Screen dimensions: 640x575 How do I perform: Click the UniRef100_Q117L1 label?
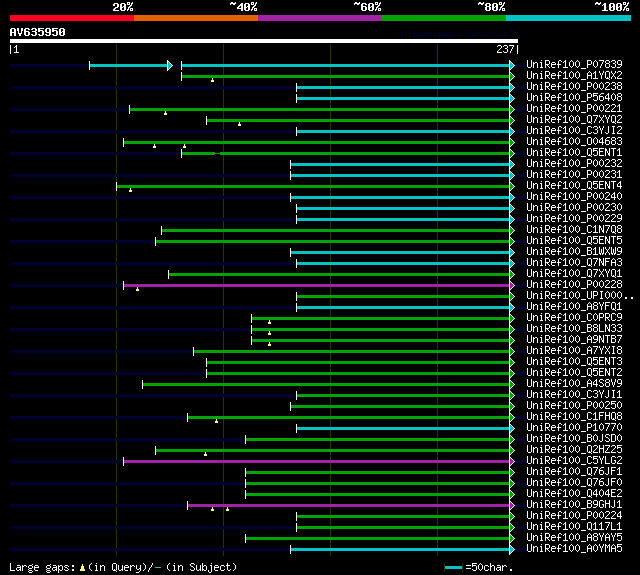point(574,527)
